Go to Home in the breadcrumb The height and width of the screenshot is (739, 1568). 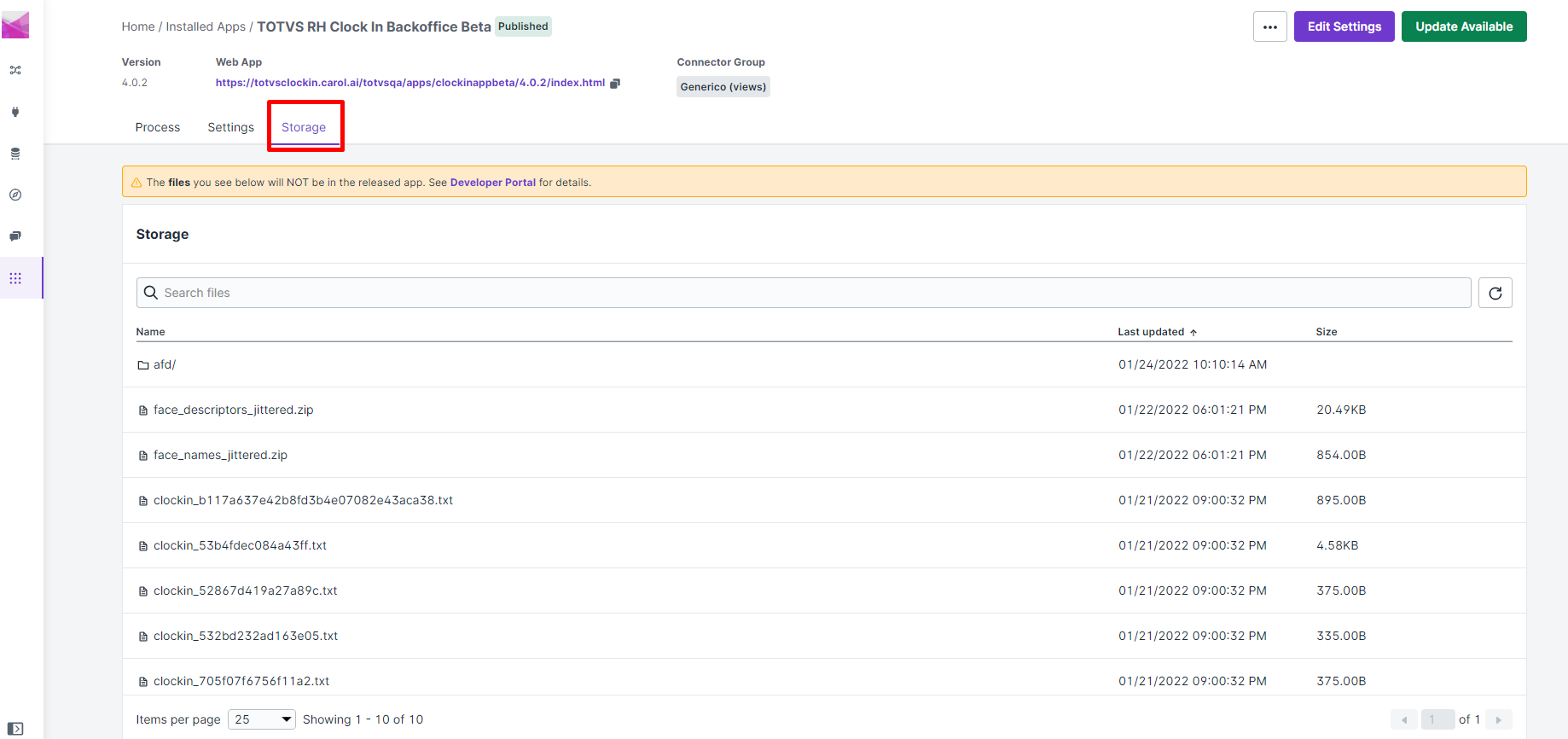pos(138,26)
